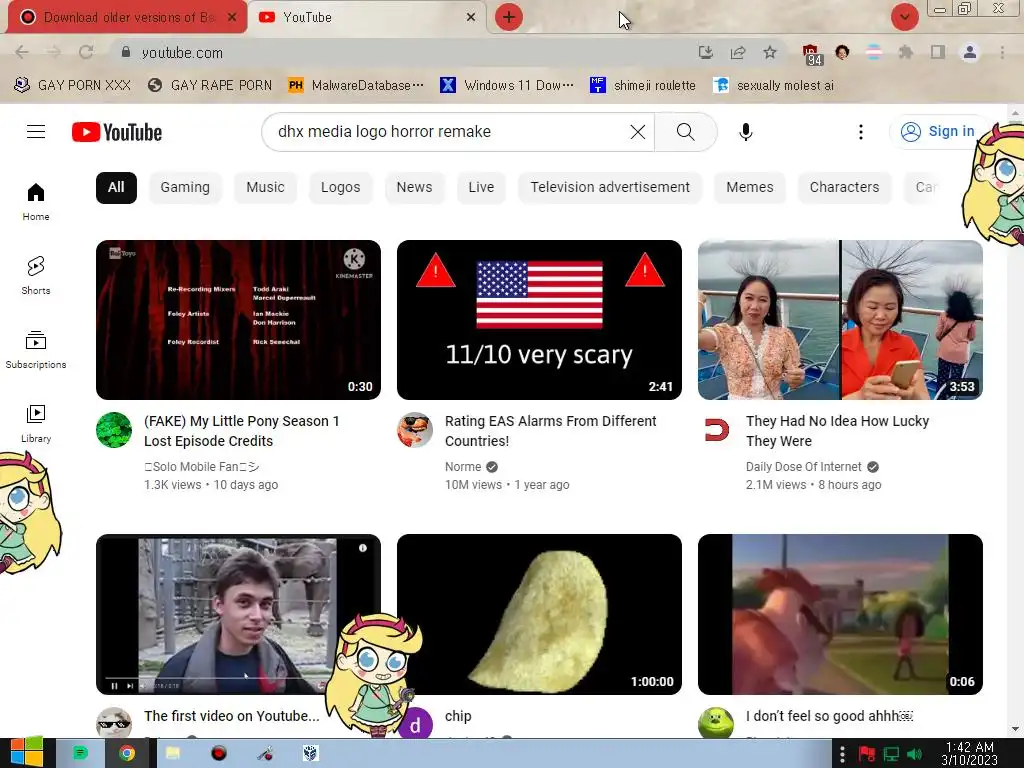The image size is (1024, 768).
Task: Toggle the browser side panel
Action: point(938,52)
